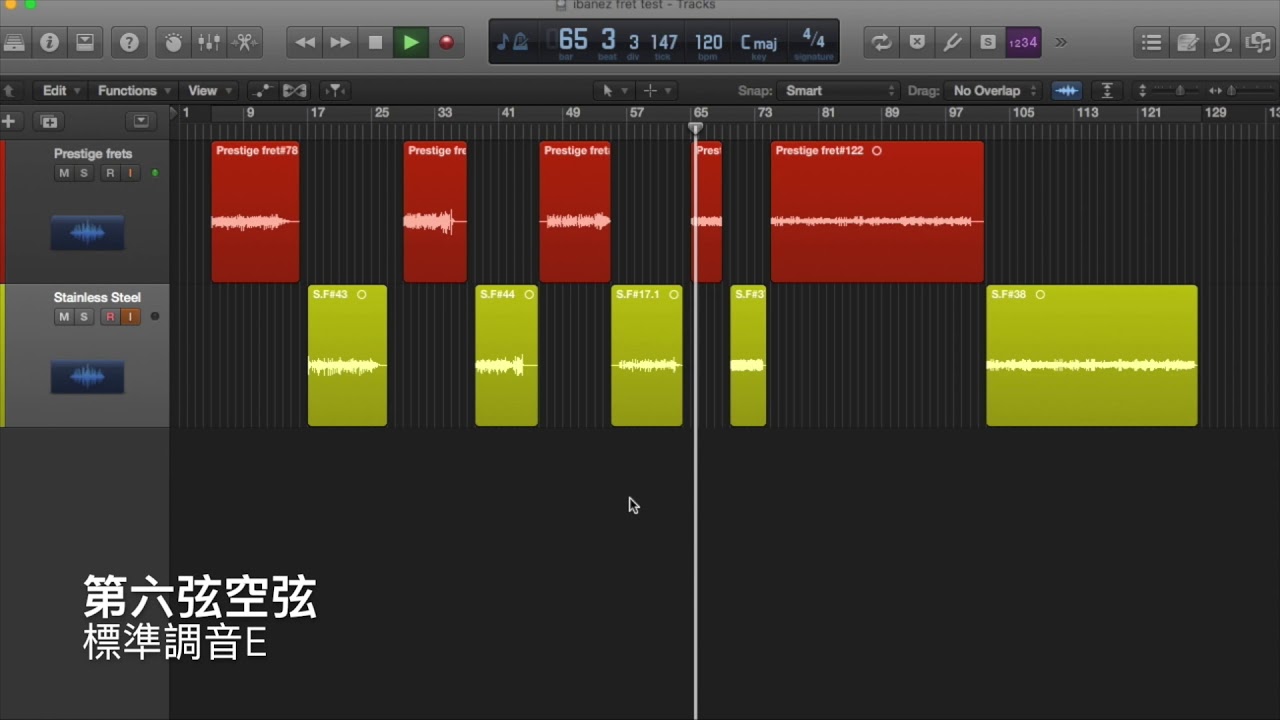Open the Toolbar panel icon
This screenshot has width=1280, height=720.
[85, 42]
